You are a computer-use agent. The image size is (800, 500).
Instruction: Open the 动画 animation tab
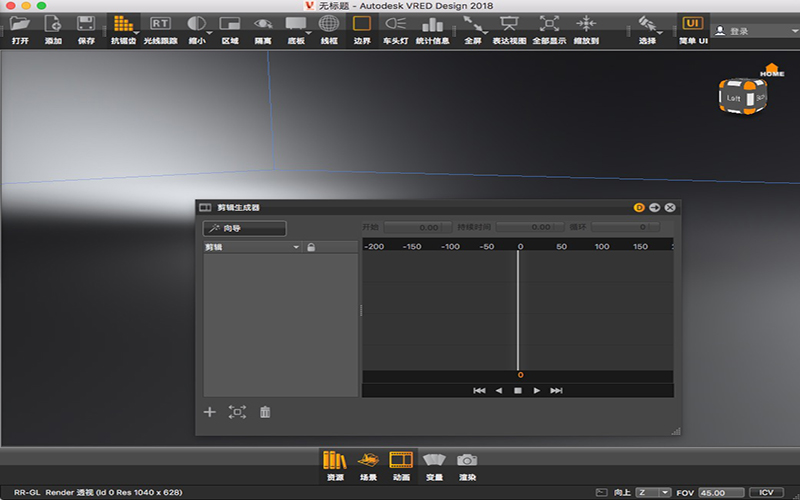click(x=402, y=466)
